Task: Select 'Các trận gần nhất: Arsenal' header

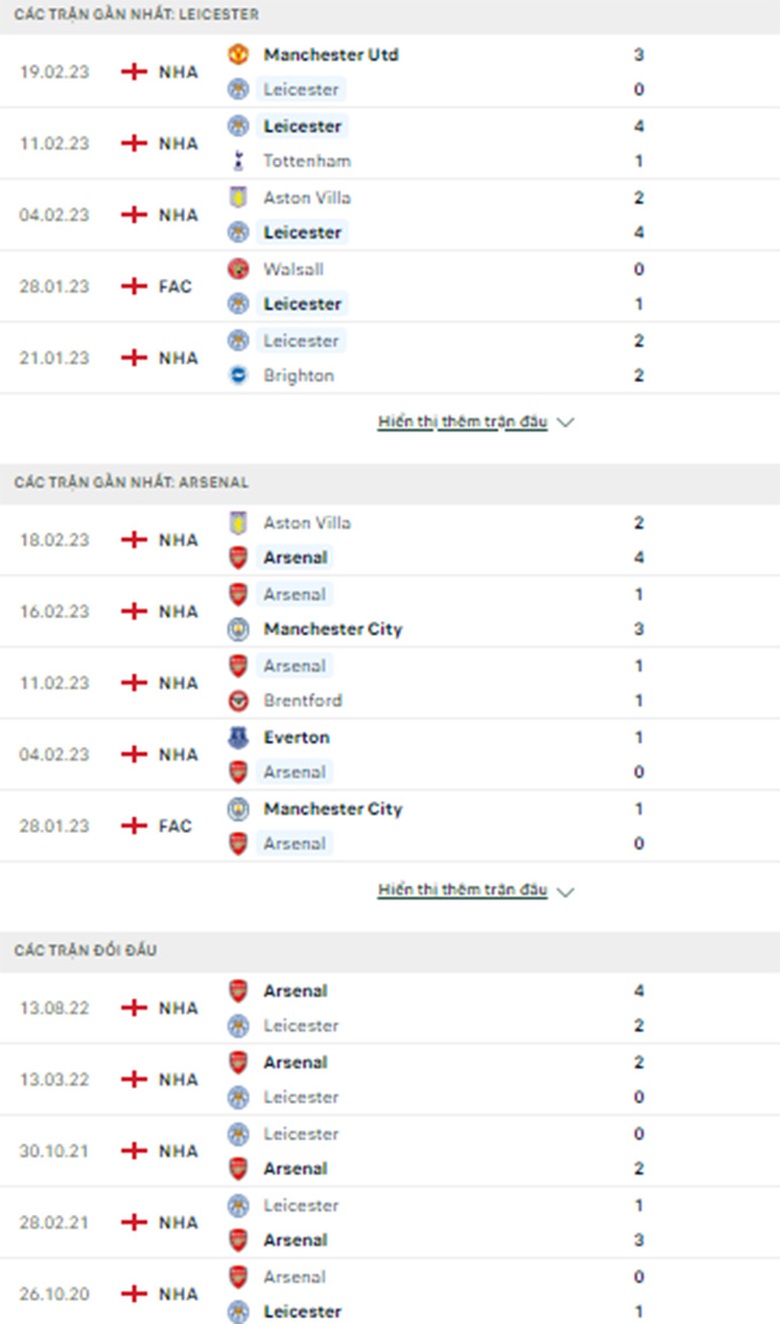Action: click(132, 482)
